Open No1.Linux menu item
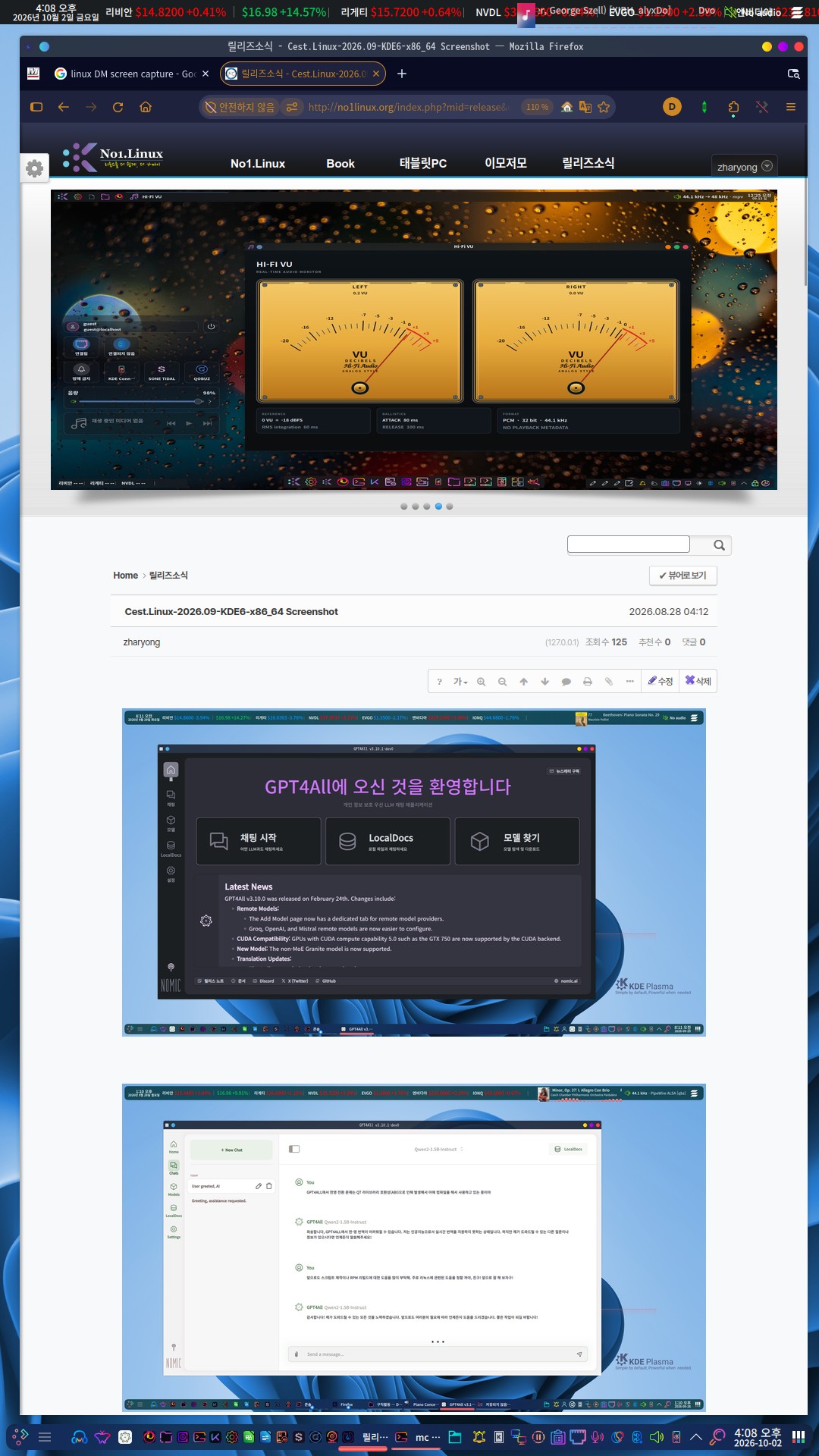819x1456 pixels. click(x=258, y=163)
